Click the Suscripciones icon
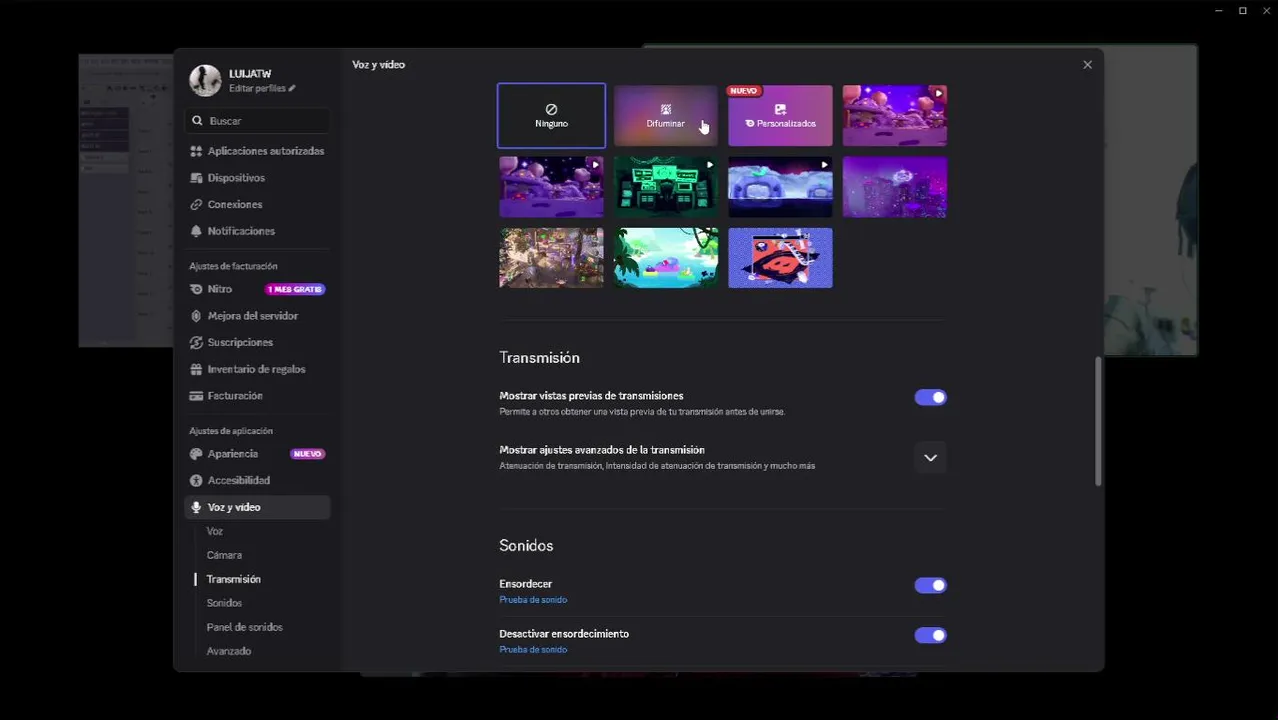The width and height of the screenshot is (1278, 720). click(x=196, y=342)
